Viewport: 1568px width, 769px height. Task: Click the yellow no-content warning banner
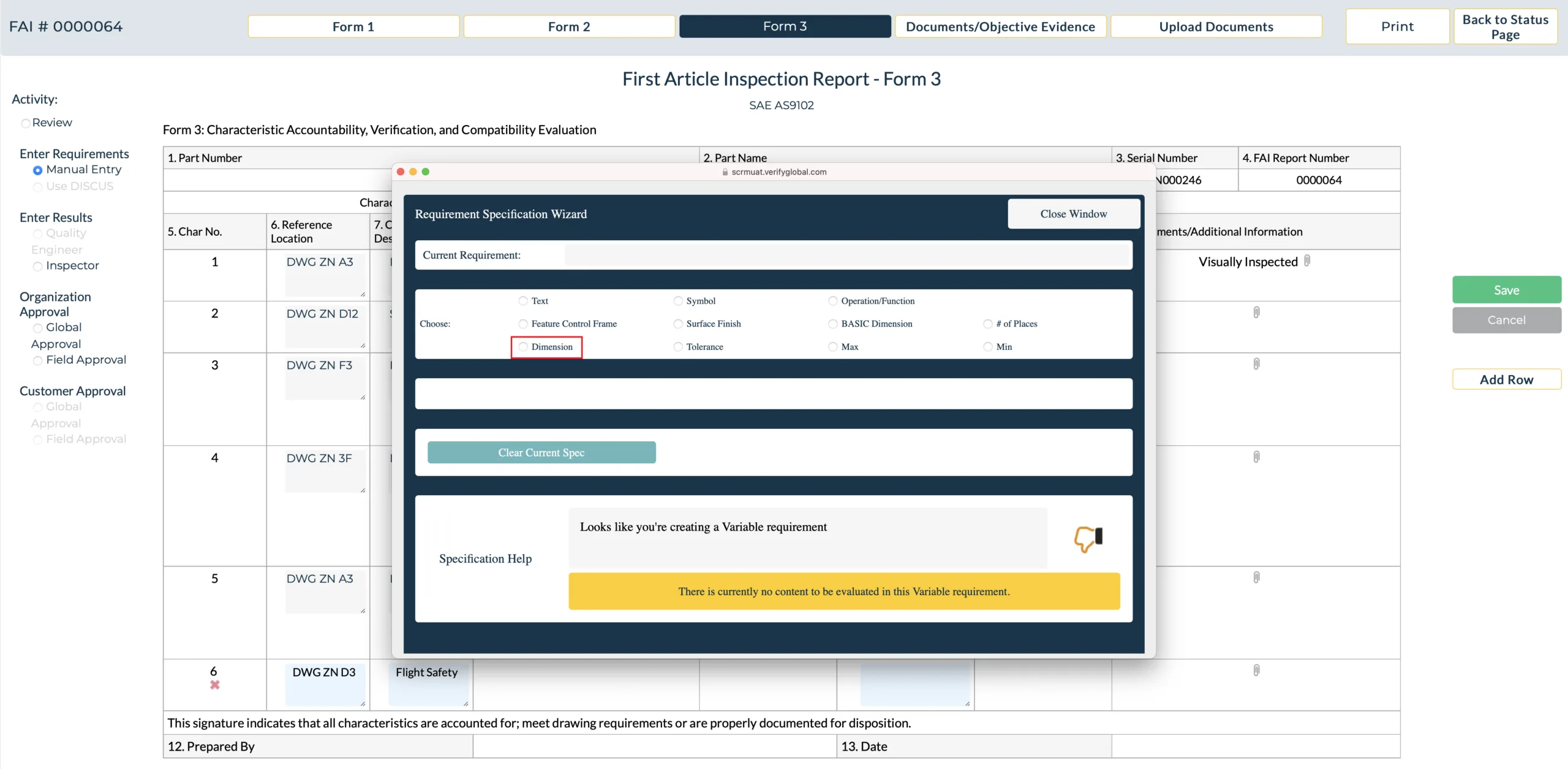pyautogui.click(x=844, y=591)
